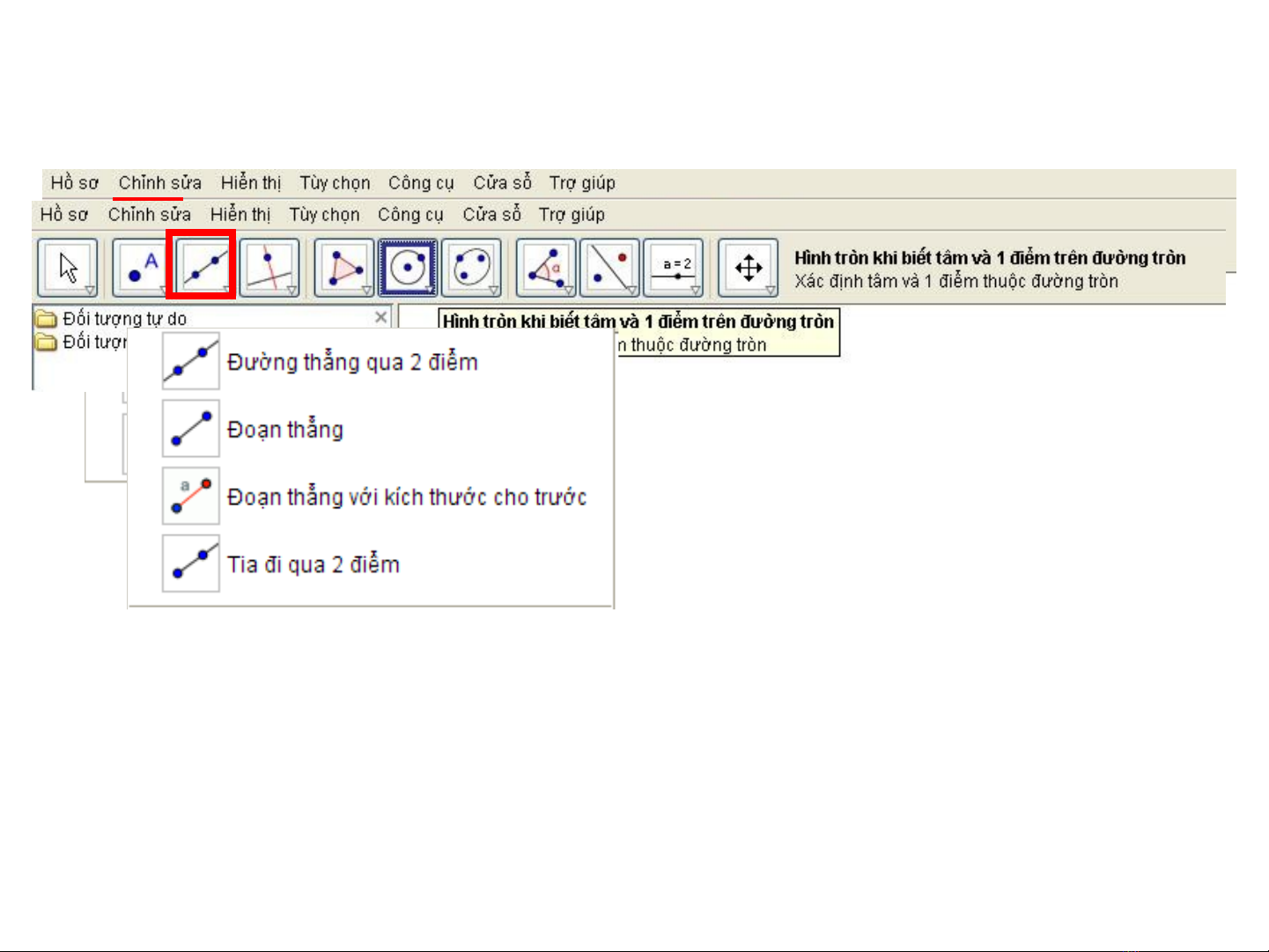Choose "Đoạn thẳng với kích thước cho trước"
1269x952 pixels.
pyautogui.click(x=406, y=498)
